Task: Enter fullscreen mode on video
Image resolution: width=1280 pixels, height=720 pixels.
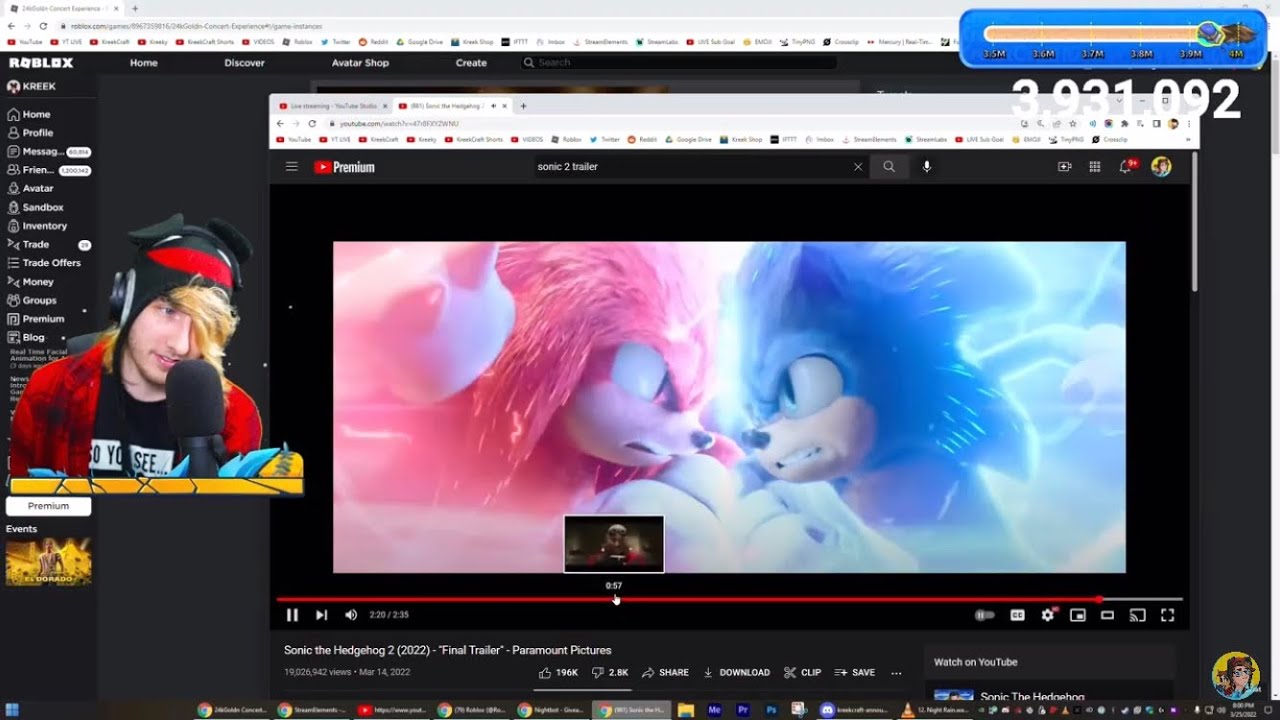Action: click(x=1167, y=615)
